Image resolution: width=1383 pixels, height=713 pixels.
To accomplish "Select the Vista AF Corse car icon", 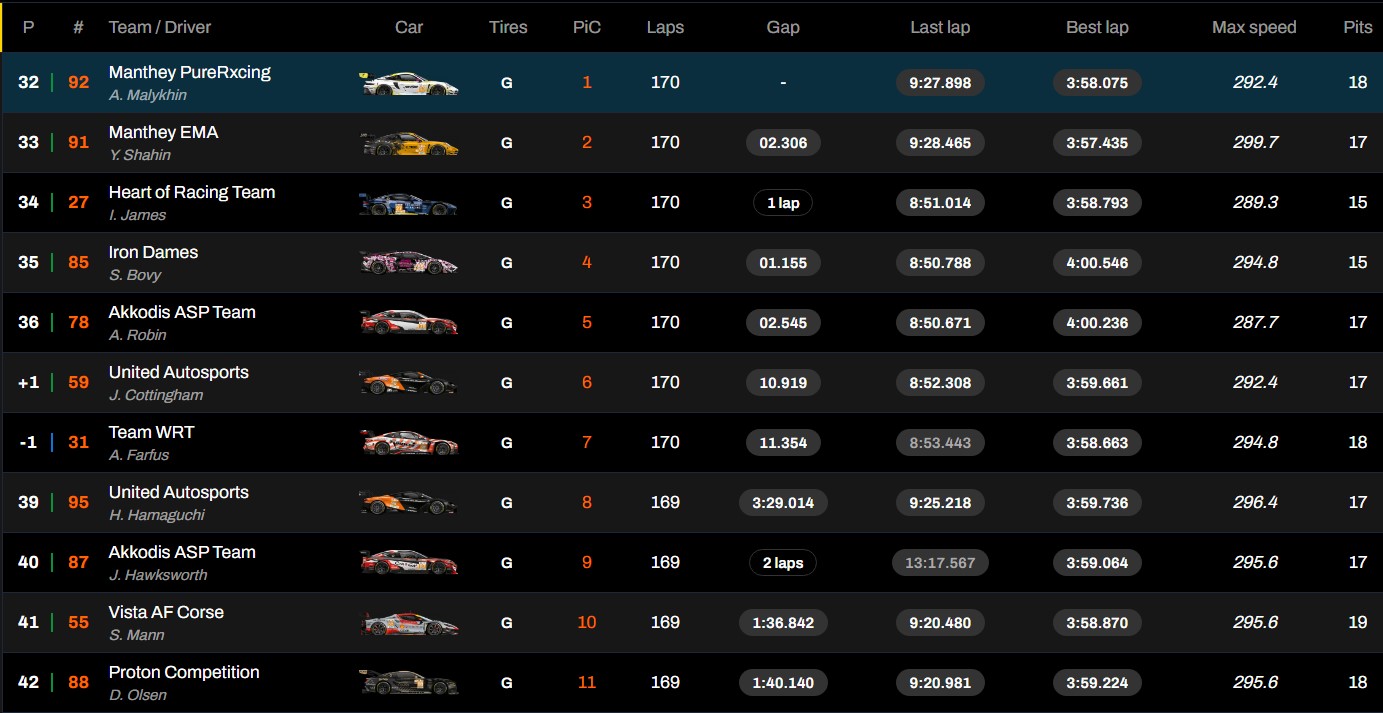I will (x=409, y=623).
